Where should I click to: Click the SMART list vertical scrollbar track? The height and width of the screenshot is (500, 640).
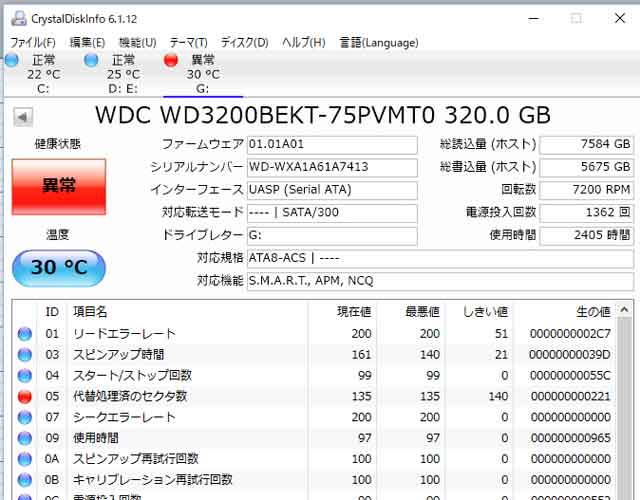point(624,408)
